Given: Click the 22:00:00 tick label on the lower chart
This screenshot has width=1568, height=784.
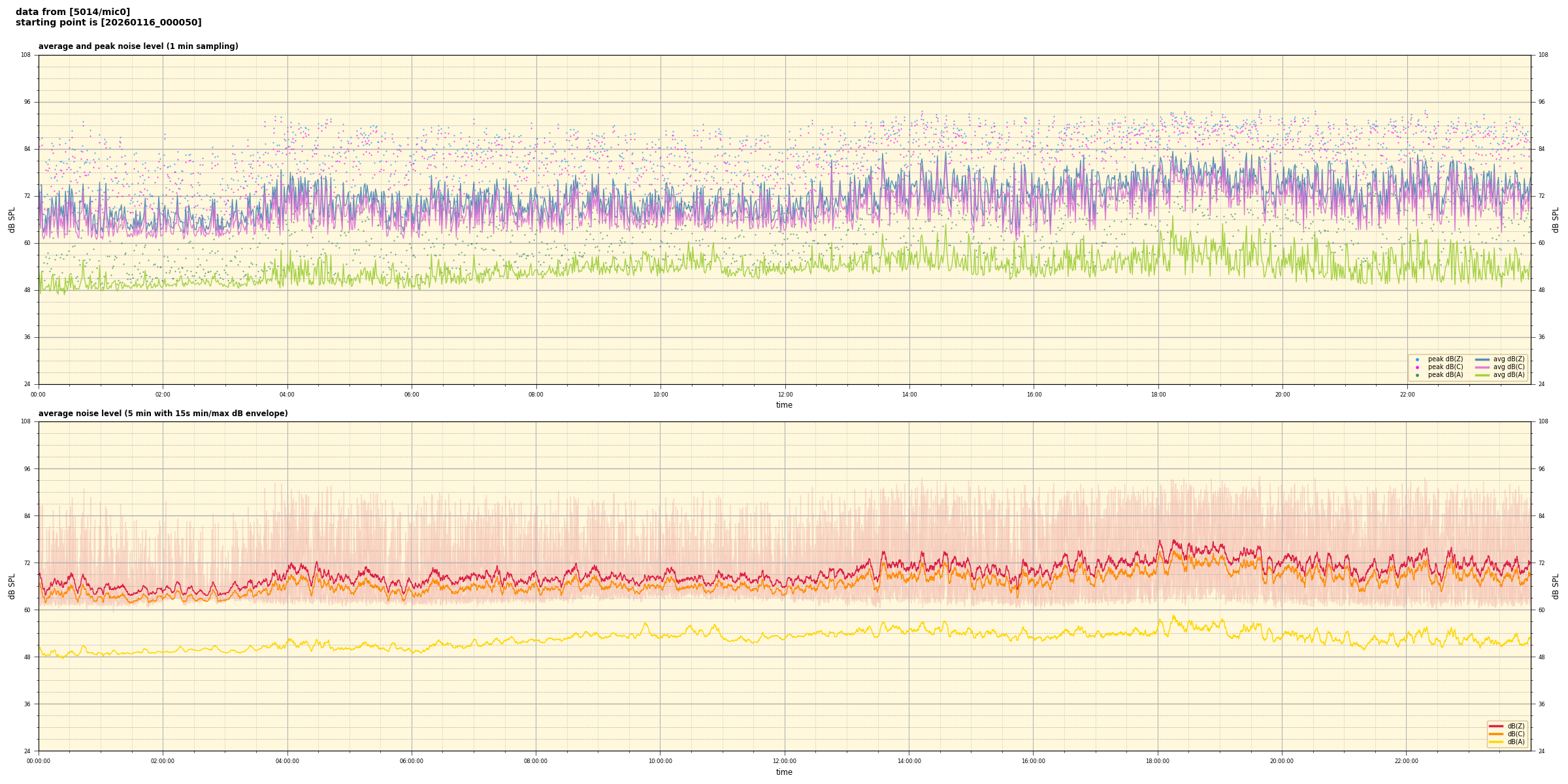Looking at the screenshot, I should [1406, 761].
